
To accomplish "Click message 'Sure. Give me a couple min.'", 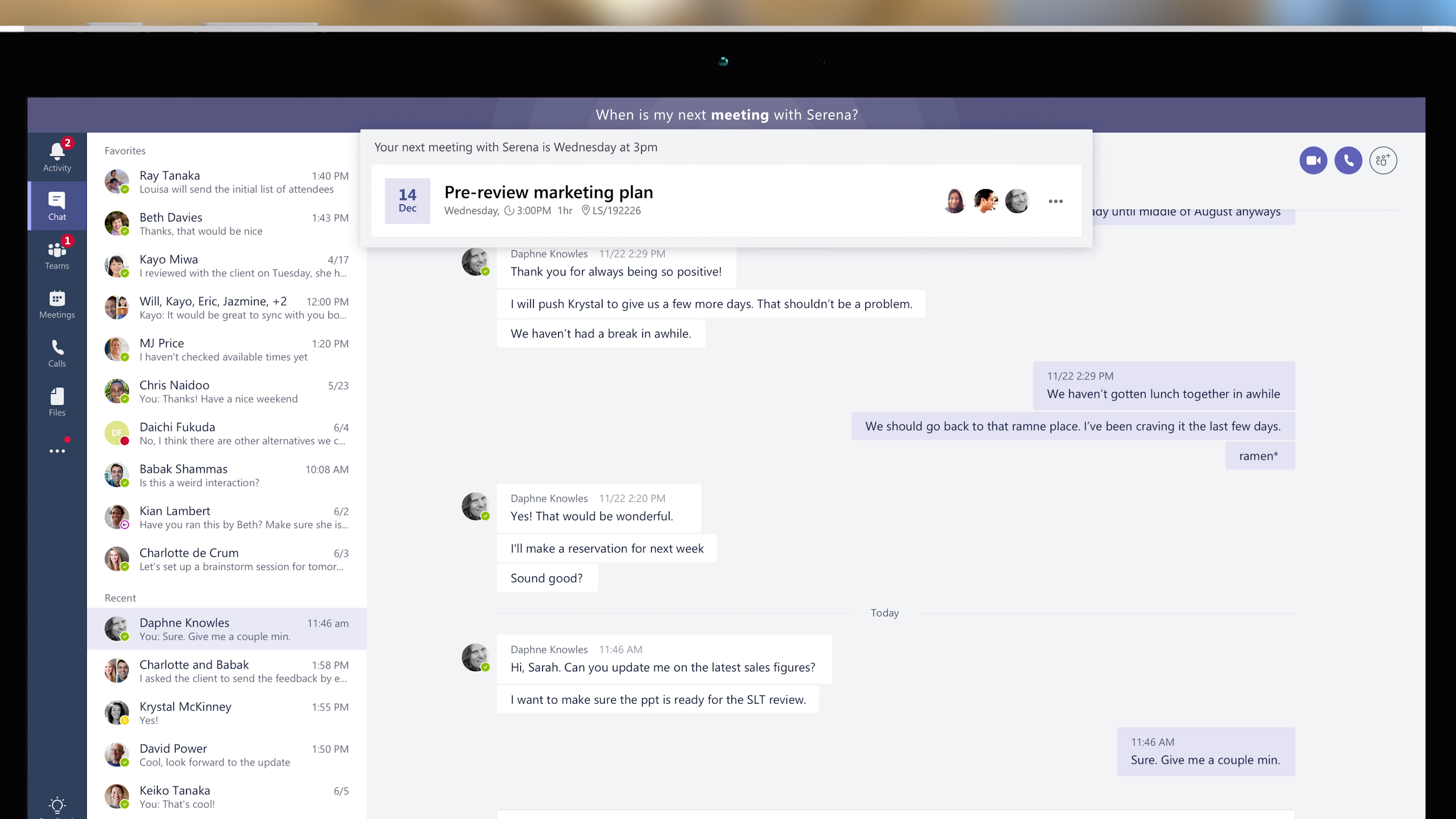I will click(x=1206, y=752).
